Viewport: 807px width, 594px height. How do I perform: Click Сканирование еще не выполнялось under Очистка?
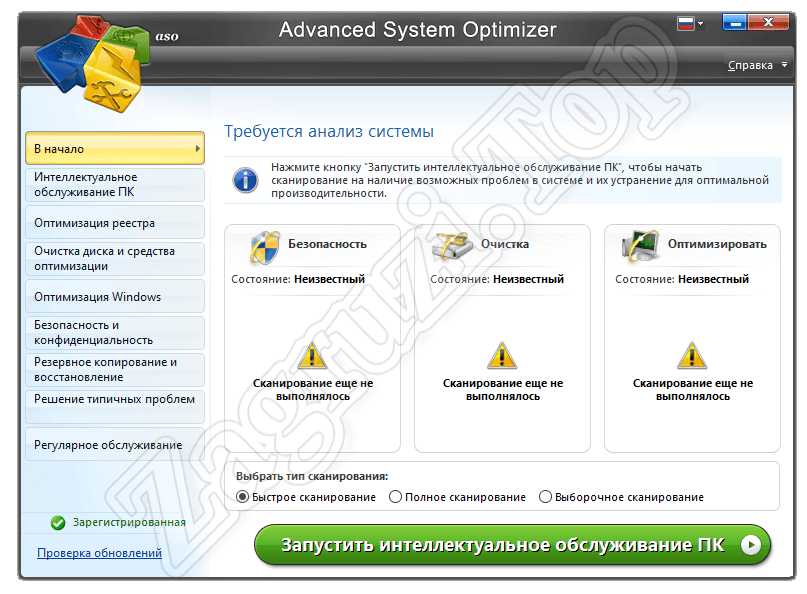pyautogui.click(x=503, y=390)
